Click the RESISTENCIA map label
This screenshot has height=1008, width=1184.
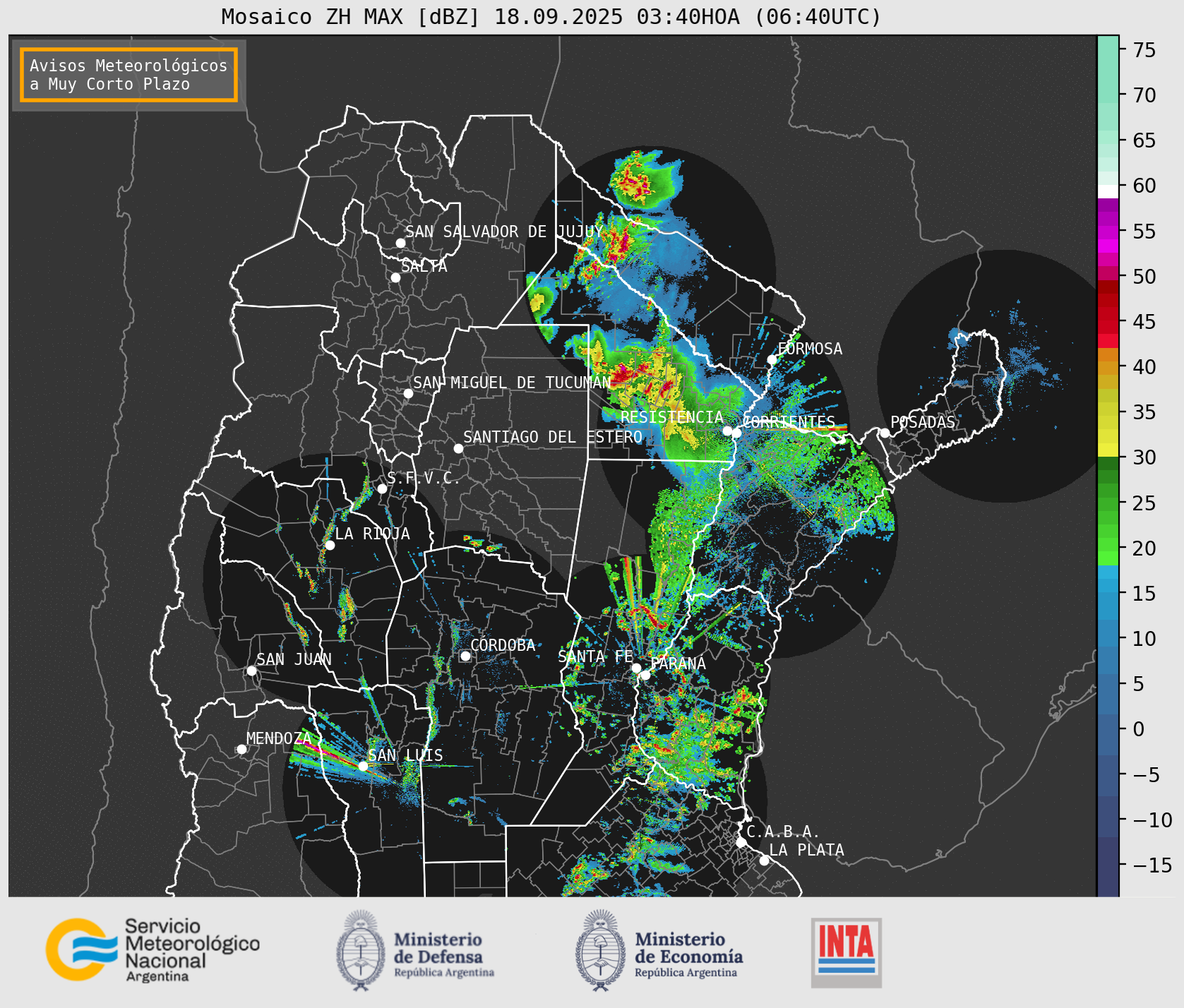[x=672, y=417]
